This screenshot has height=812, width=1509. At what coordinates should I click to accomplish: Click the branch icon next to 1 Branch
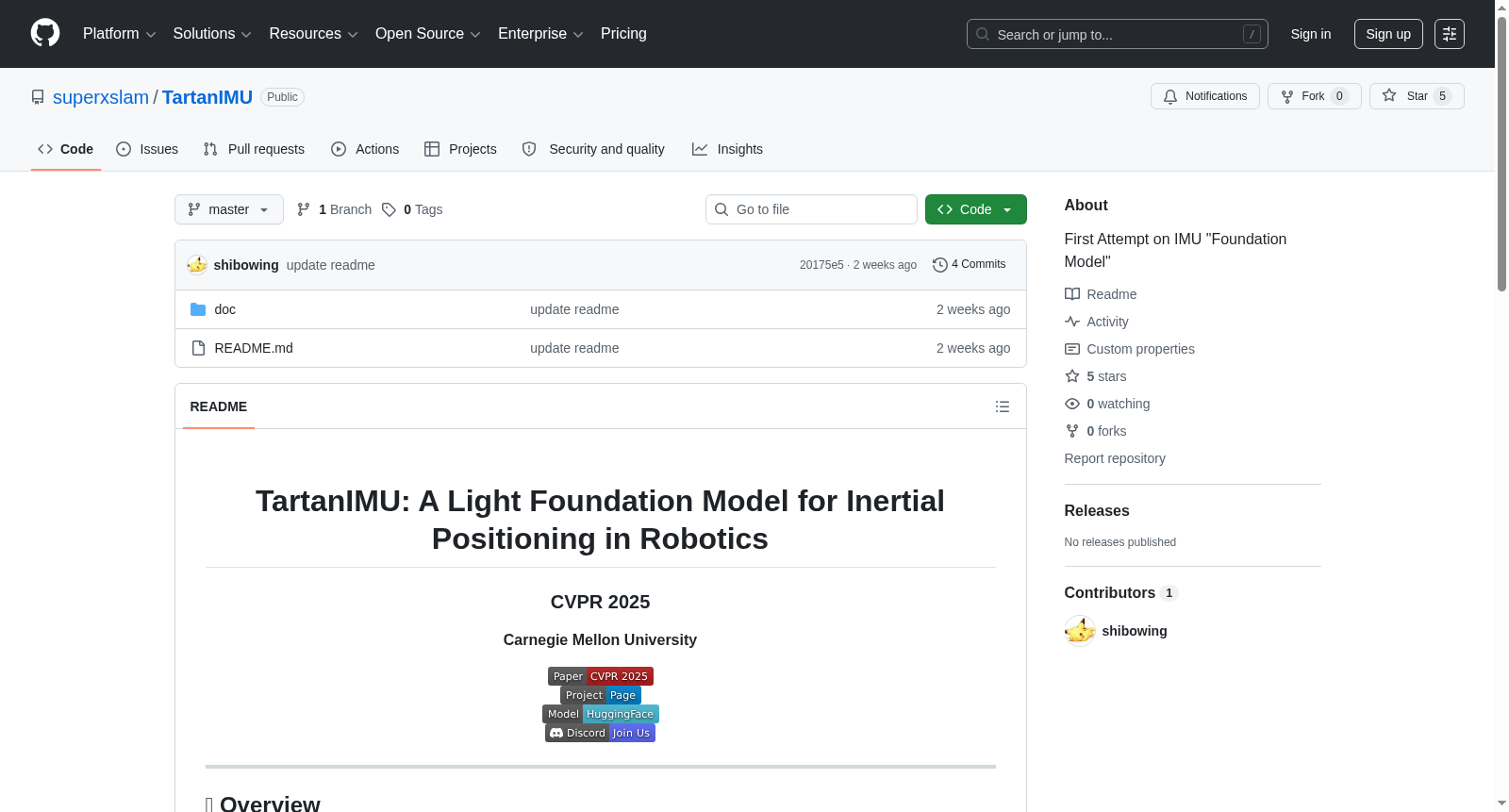[304, 209]
